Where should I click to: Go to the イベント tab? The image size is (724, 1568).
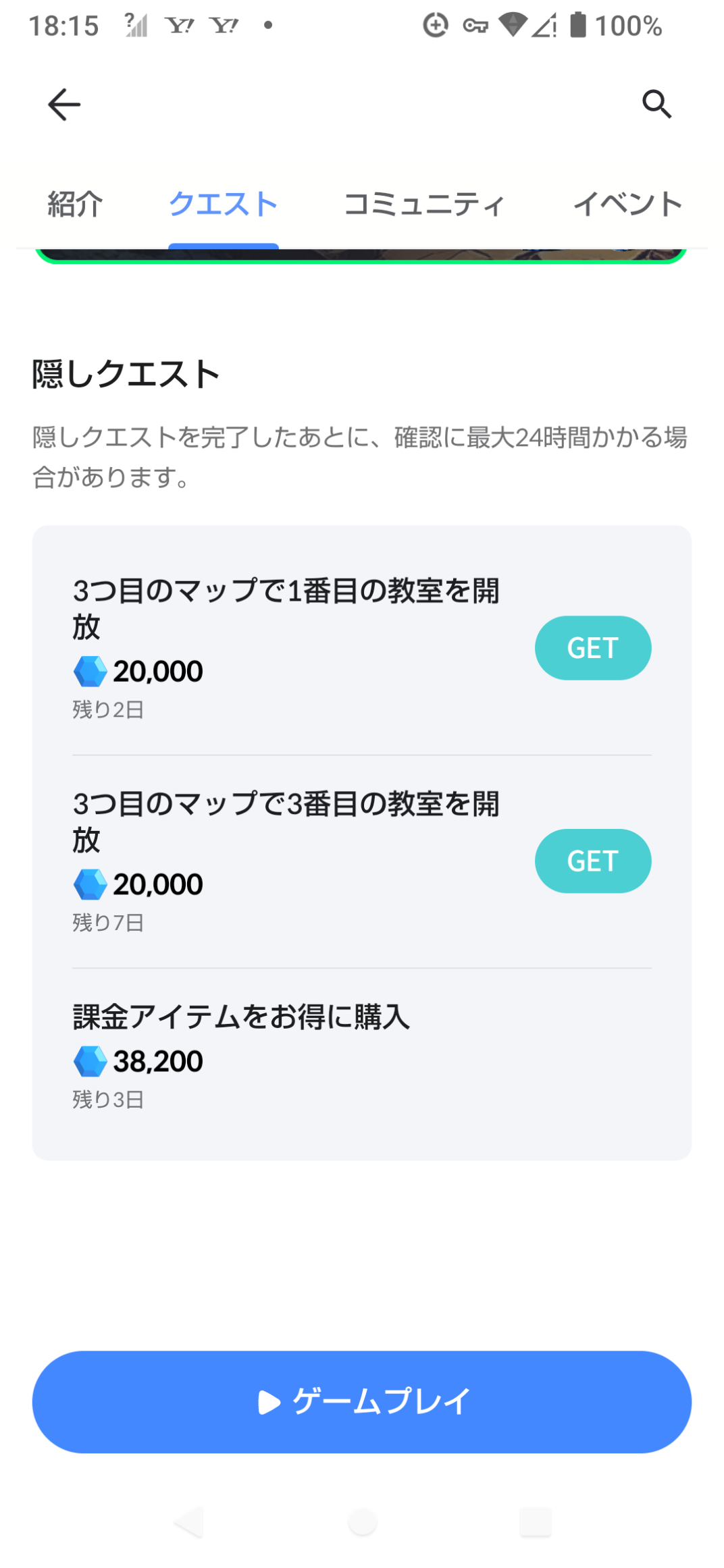pos(628,204)
